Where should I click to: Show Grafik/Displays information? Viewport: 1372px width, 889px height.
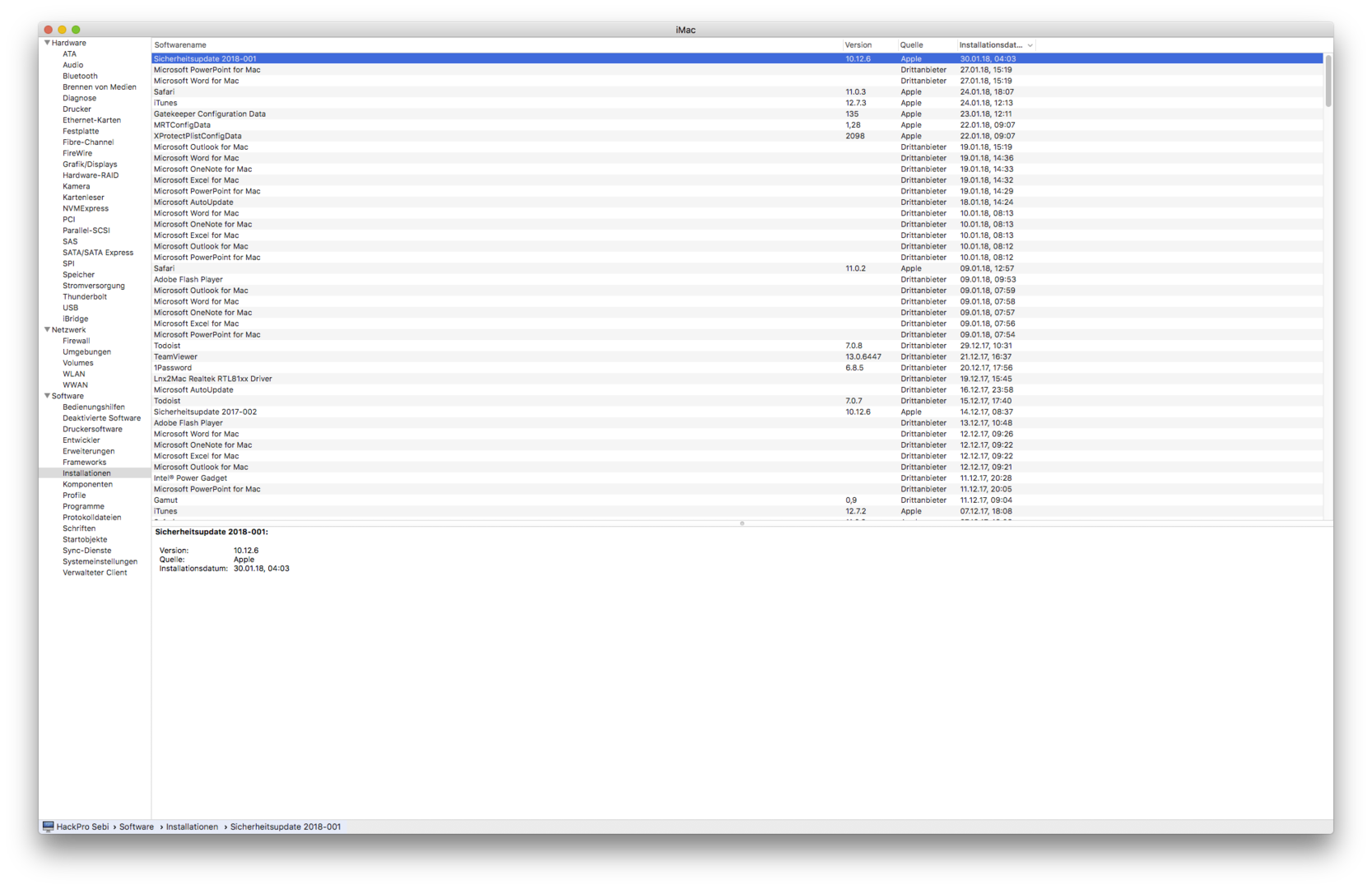(x=90, y=165)
